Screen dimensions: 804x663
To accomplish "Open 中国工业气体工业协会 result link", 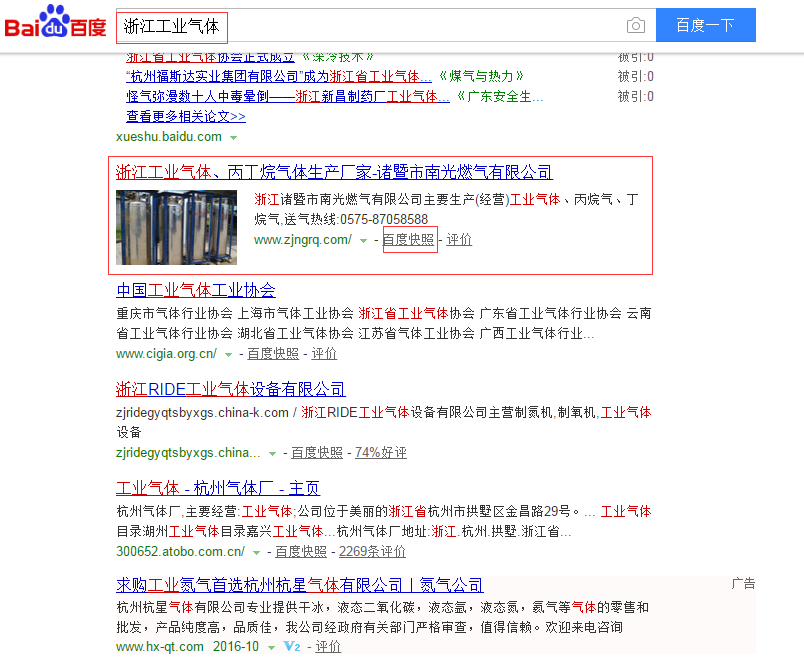I will point(196,290).
